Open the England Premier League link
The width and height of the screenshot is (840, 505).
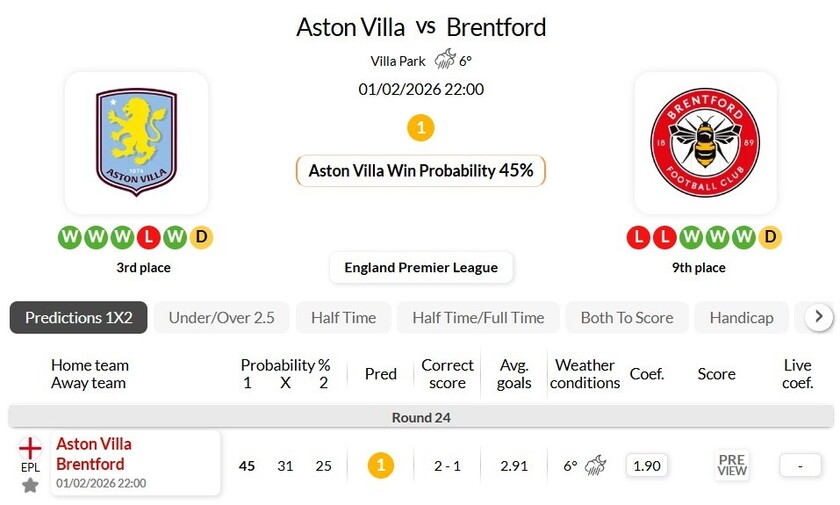click(x=421, y=267)
